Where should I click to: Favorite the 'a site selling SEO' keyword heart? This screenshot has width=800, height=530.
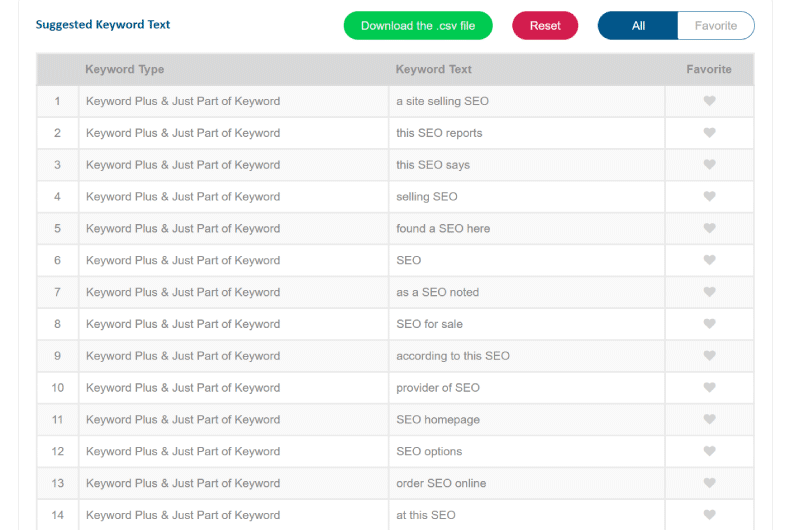click(x=709, y=101)
